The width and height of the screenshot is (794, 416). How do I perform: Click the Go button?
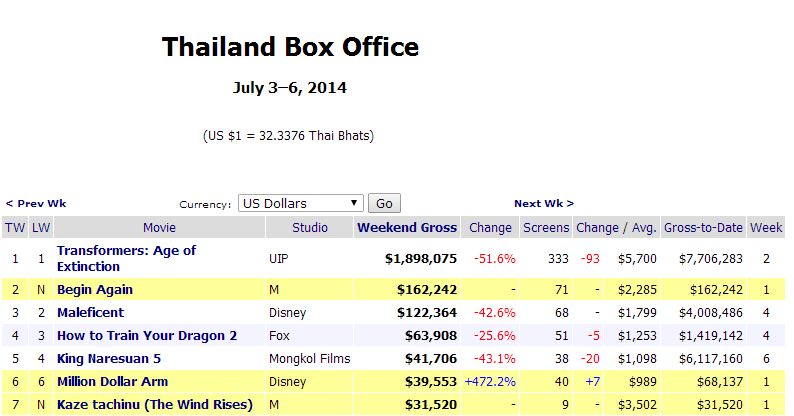385,203
